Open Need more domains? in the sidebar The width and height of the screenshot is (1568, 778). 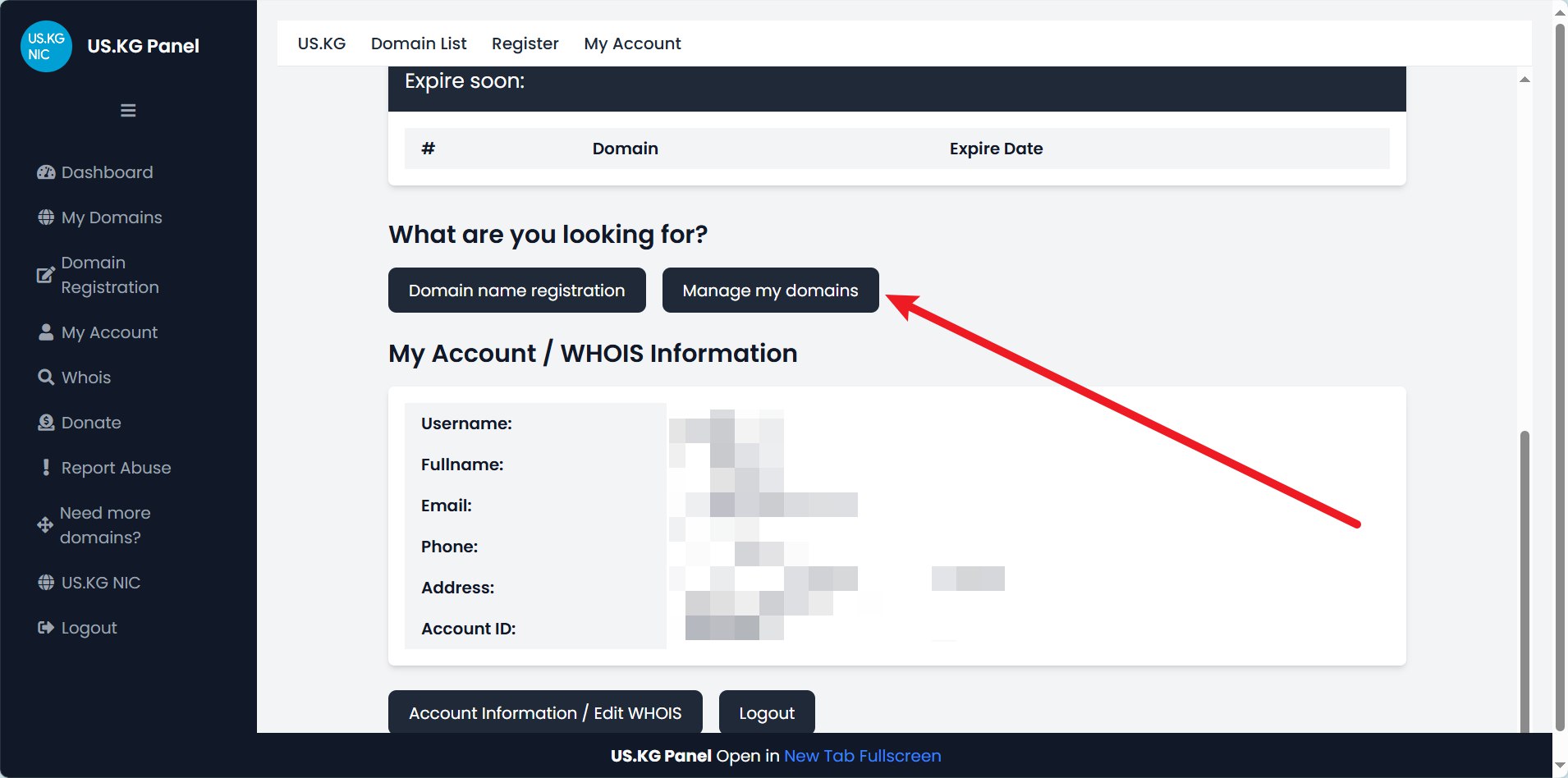click(x=105, y=525)
